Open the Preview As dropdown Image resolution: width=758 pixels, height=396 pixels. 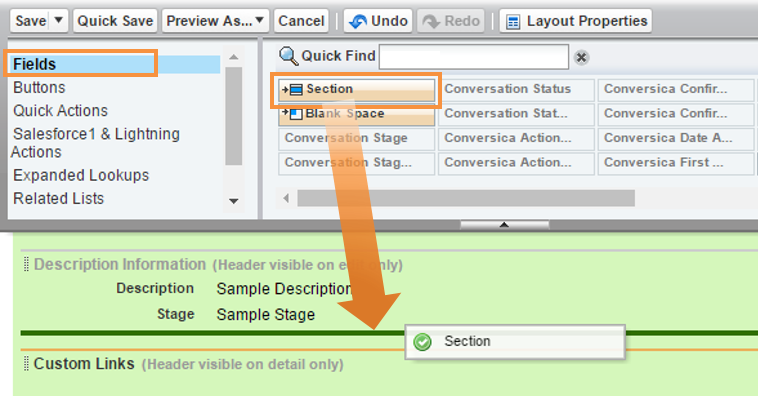215,21
